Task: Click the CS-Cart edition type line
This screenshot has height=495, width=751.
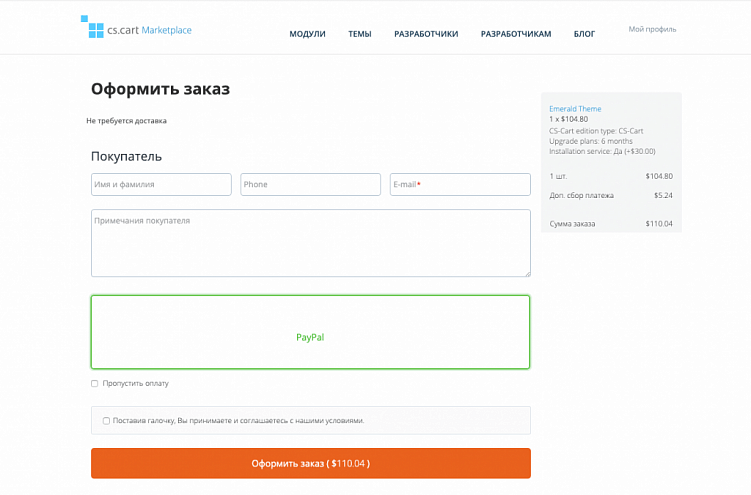Action: click(x=596, y=131)
